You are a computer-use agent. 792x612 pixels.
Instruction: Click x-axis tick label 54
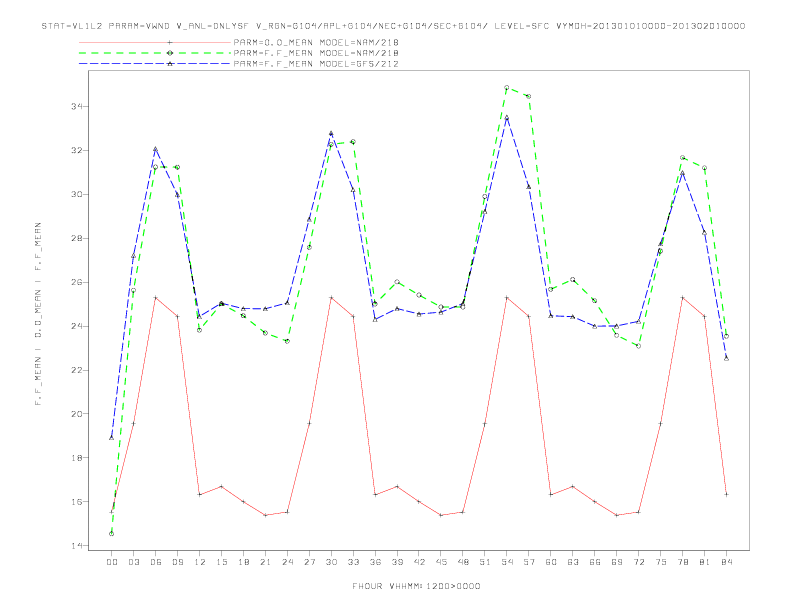pyautogui.click(x=507, y=562)
